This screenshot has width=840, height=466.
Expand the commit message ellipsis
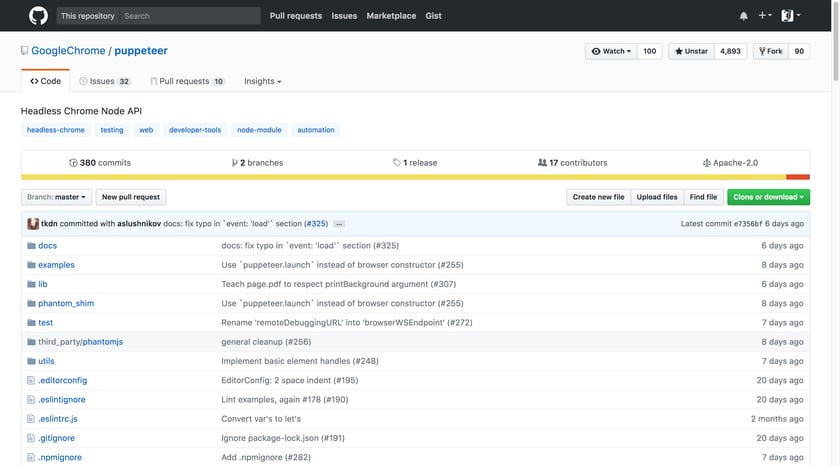pos(339,224)
